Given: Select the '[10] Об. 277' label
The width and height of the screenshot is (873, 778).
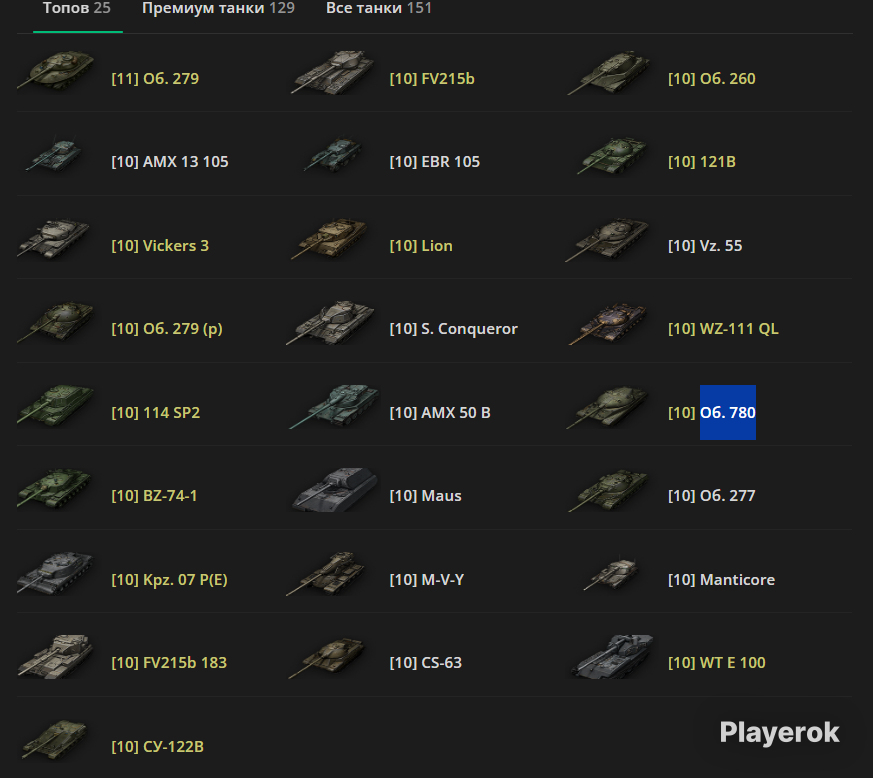Looking at the screenshot, I should pyautogui.click(x=712, y=496).
